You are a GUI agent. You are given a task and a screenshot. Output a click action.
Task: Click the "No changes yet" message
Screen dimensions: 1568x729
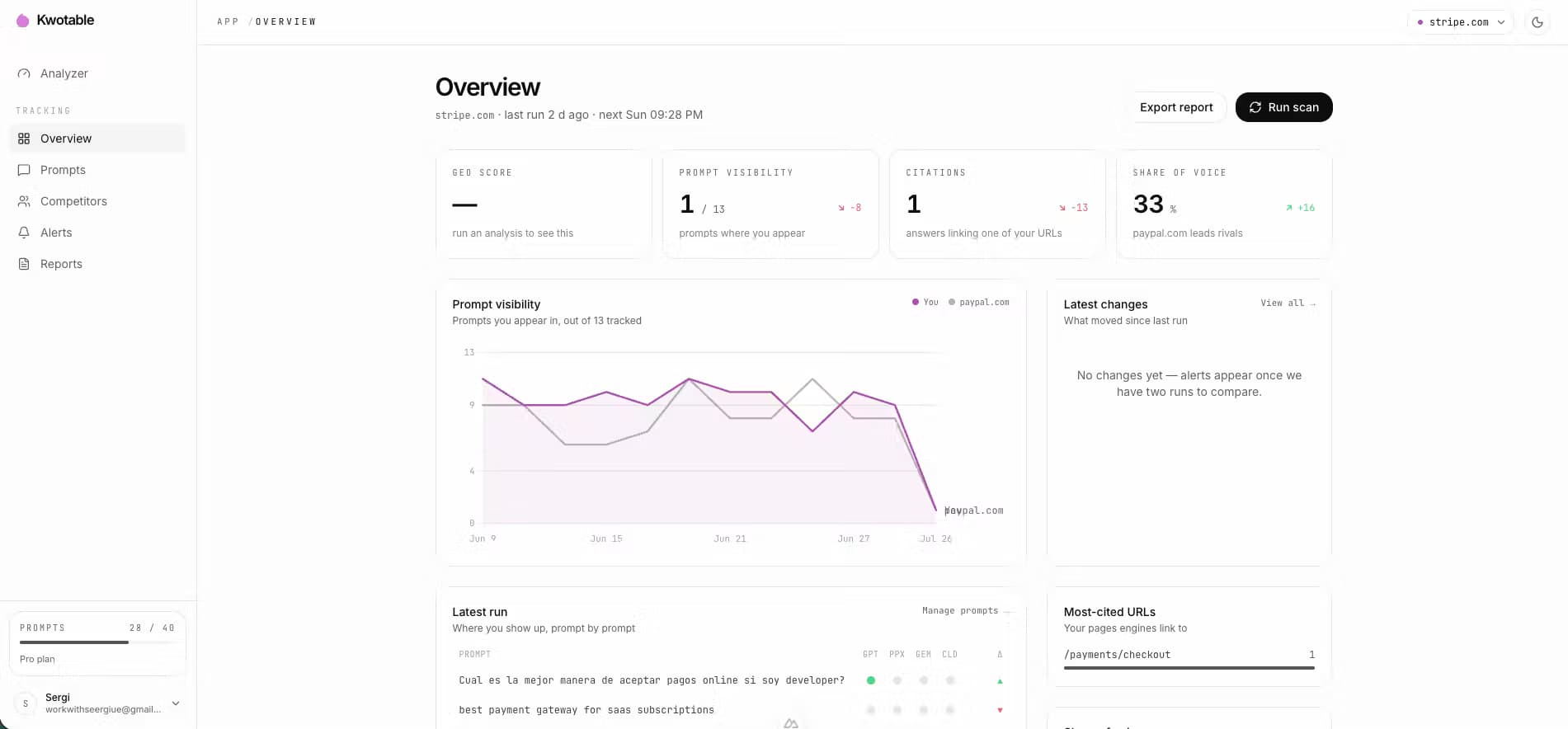[x=1189, y=383]
